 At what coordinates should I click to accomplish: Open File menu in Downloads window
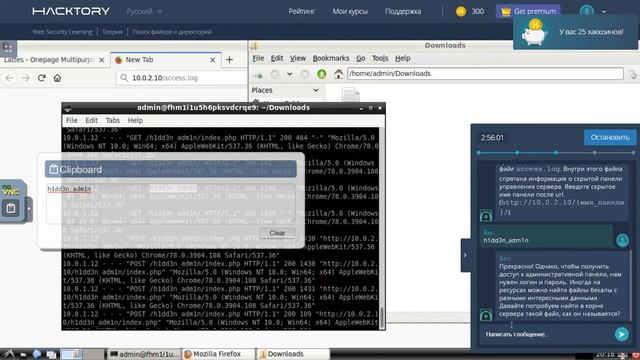click(258, 58)
